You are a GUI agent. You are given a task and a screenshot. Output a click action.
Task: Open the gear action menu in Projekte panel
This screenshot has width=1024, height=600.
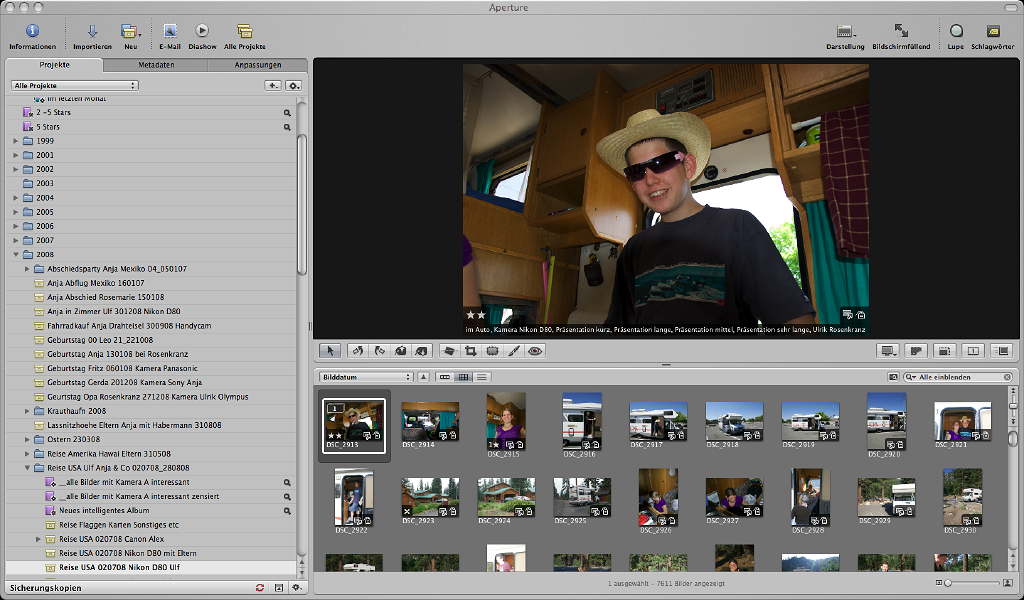point(293,86)
